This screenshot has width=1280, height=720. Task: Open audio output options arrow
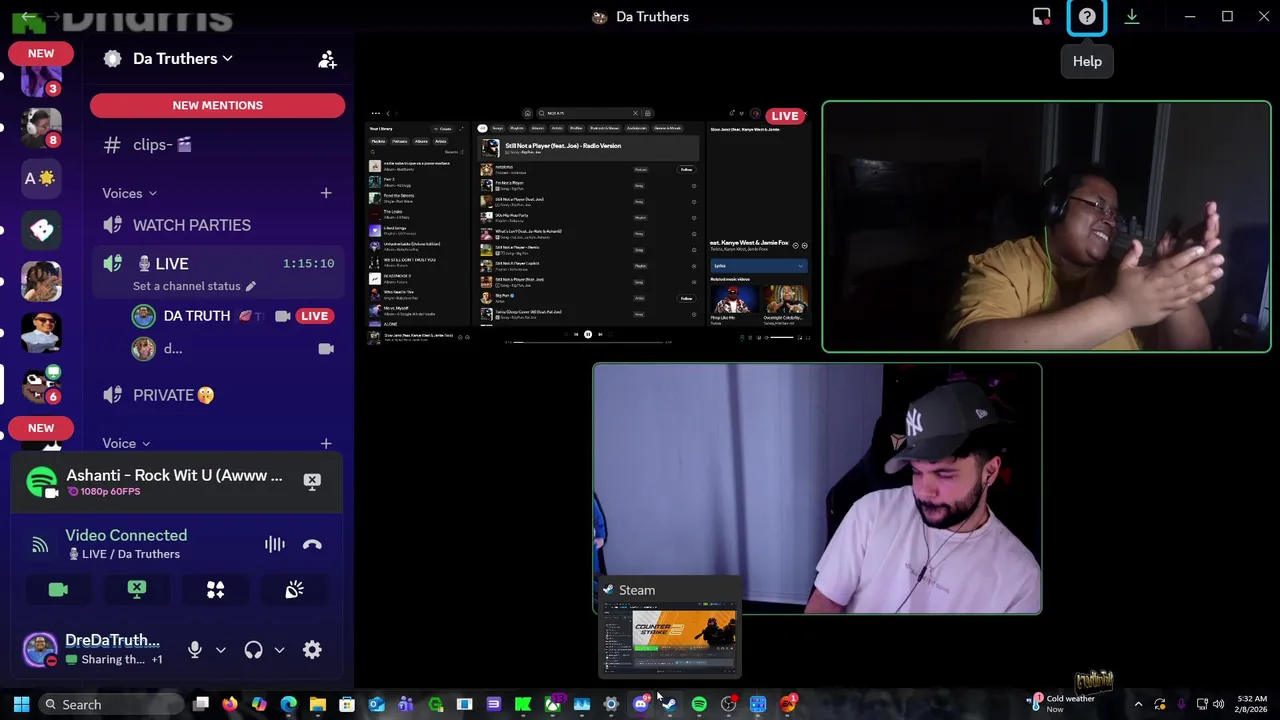tap(279, 650)
